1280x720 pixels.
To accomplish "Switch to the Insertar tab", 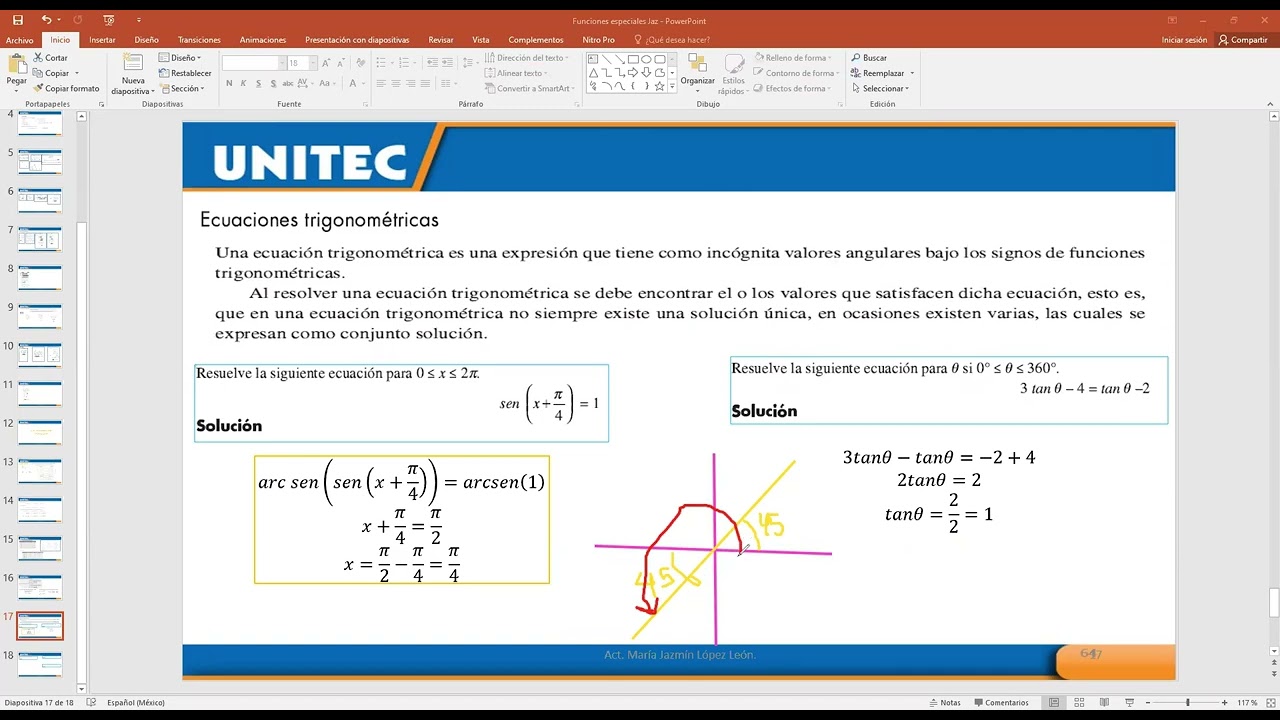I will pyautogui.click(x=102, y=40).
